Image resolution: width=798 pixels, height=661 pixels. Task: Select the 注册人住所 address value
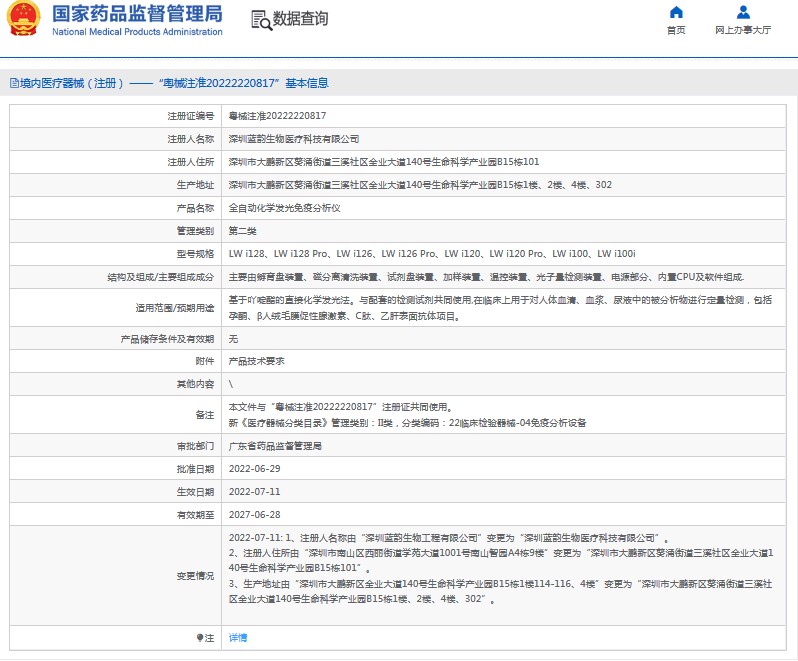tap(384, 162)
